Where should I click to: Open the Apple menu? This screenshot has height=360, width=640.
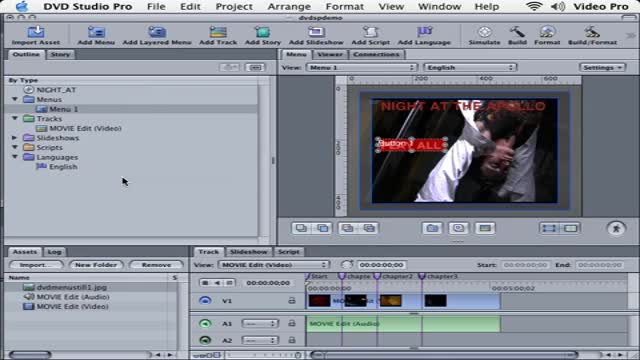[22, 7]
